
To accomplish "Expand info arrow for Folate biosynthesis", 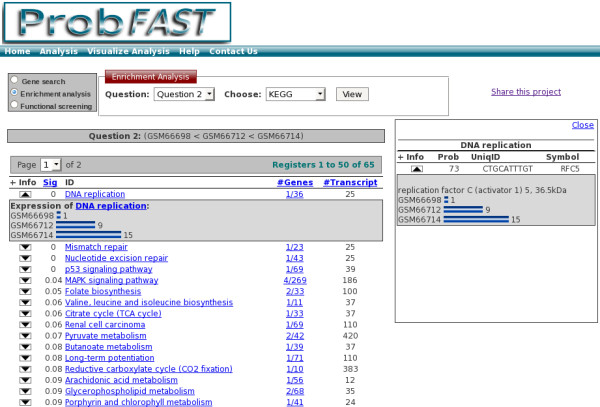I will 26,291.
